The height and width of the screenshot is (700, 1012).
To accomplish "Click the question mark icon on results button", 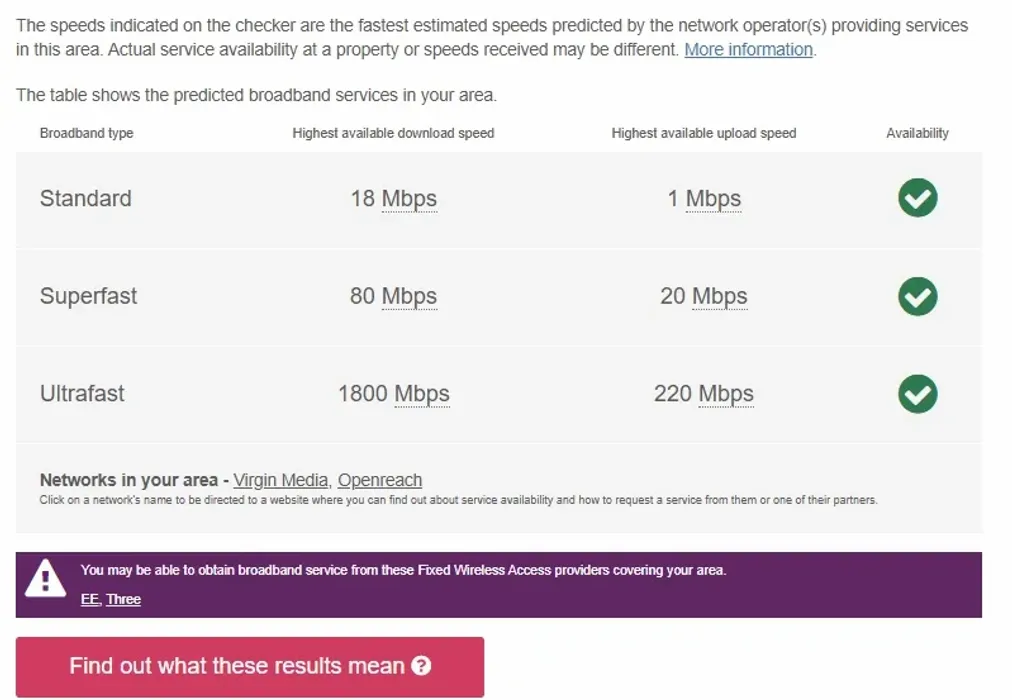I will tap(421, 666).
